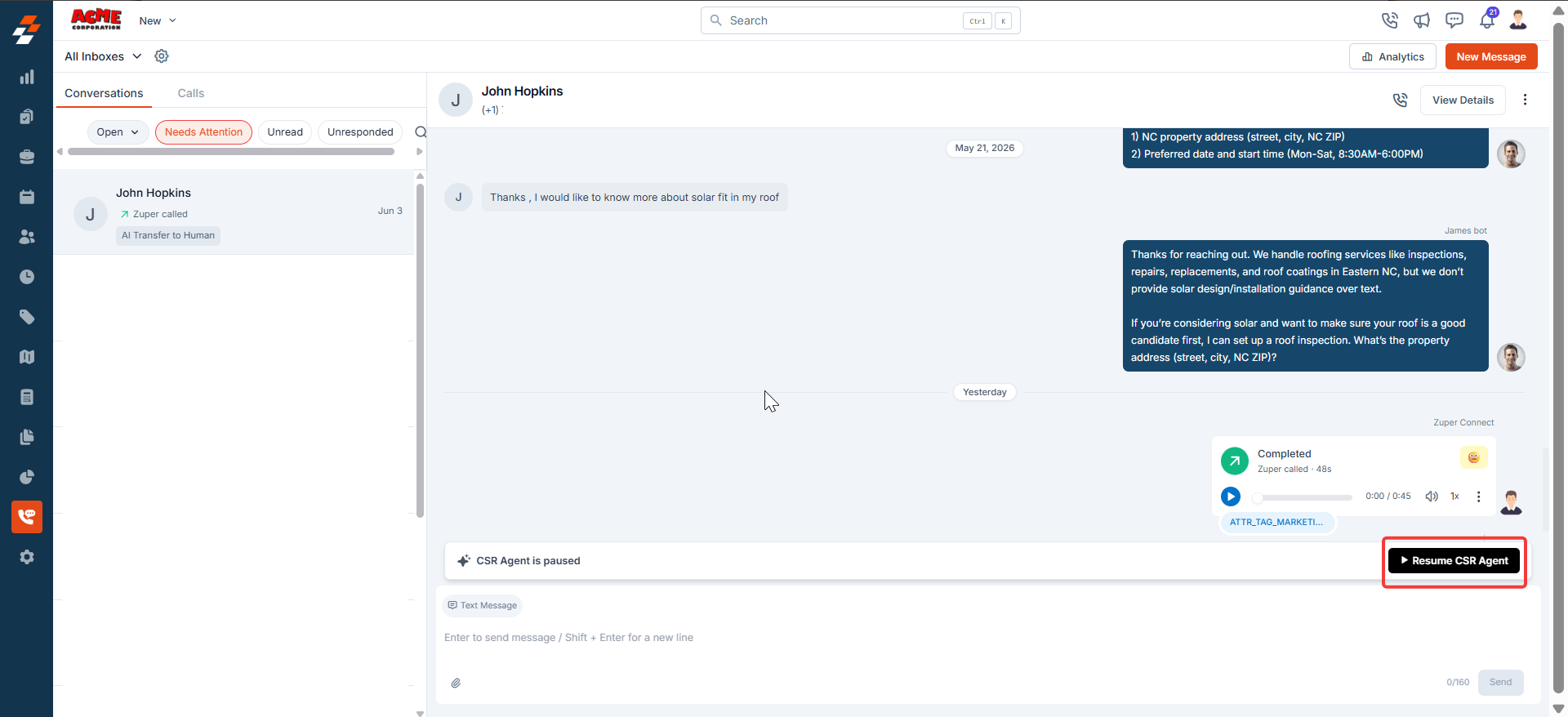The image size is (1568, 717).
Task: Toggle the Needs Attention filter chip
Action: point(203,132)
